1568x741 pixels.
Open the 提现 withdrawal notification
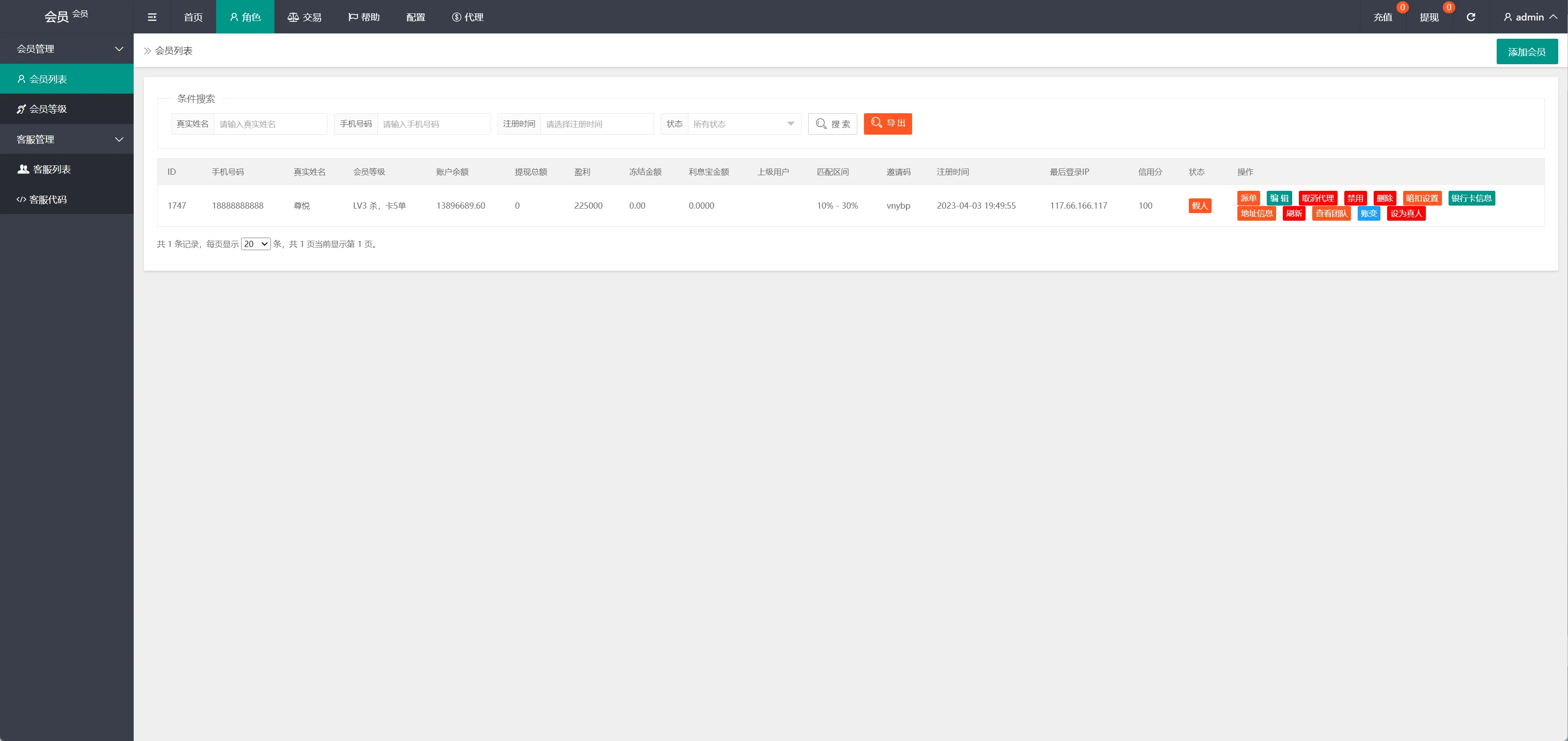tap(1429, 17)
